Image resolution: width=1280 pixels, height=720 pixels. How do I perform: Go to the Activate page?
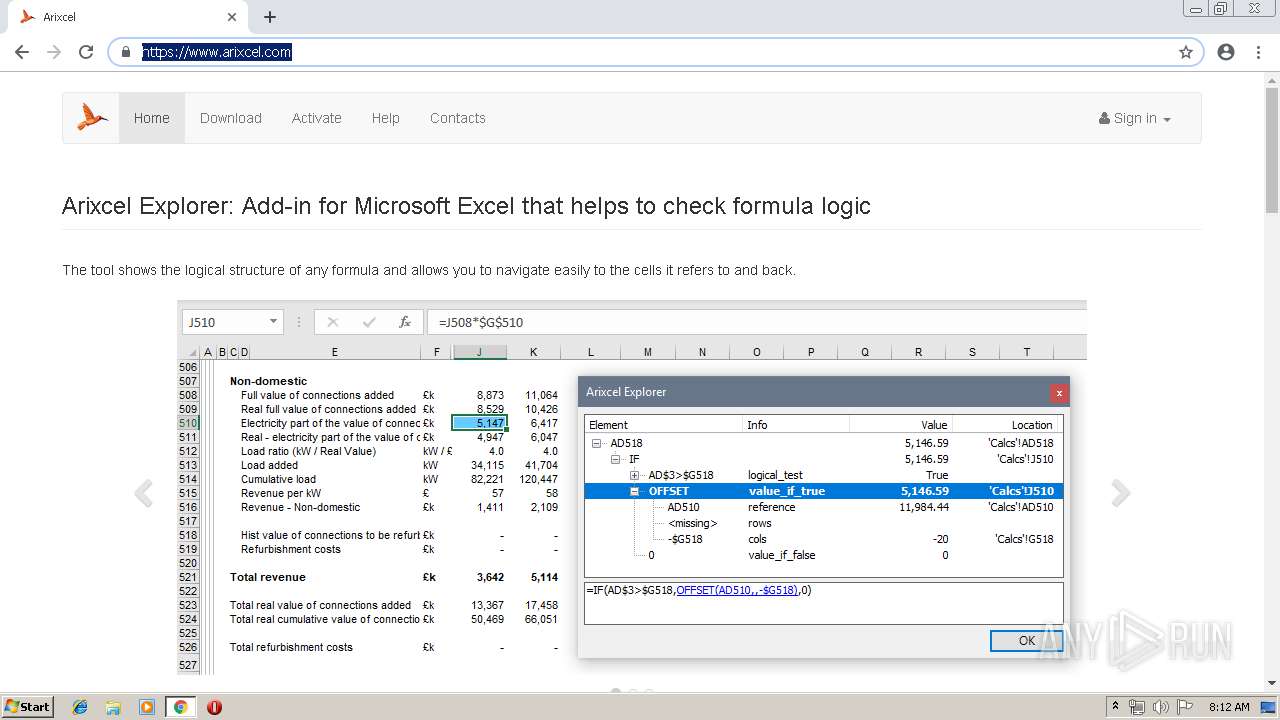click(317, 118)
